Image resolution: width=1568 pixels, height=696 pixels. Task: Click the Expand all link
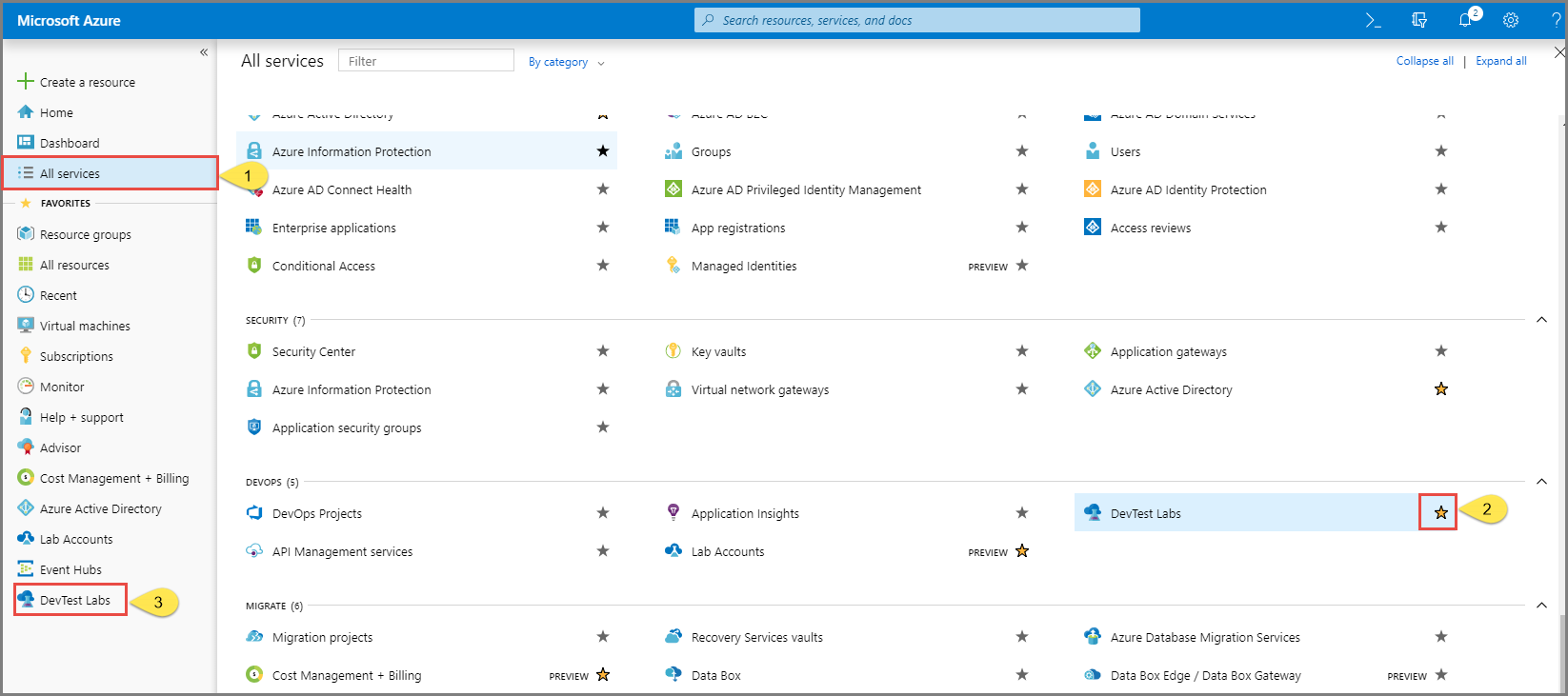coord(1500,61)
